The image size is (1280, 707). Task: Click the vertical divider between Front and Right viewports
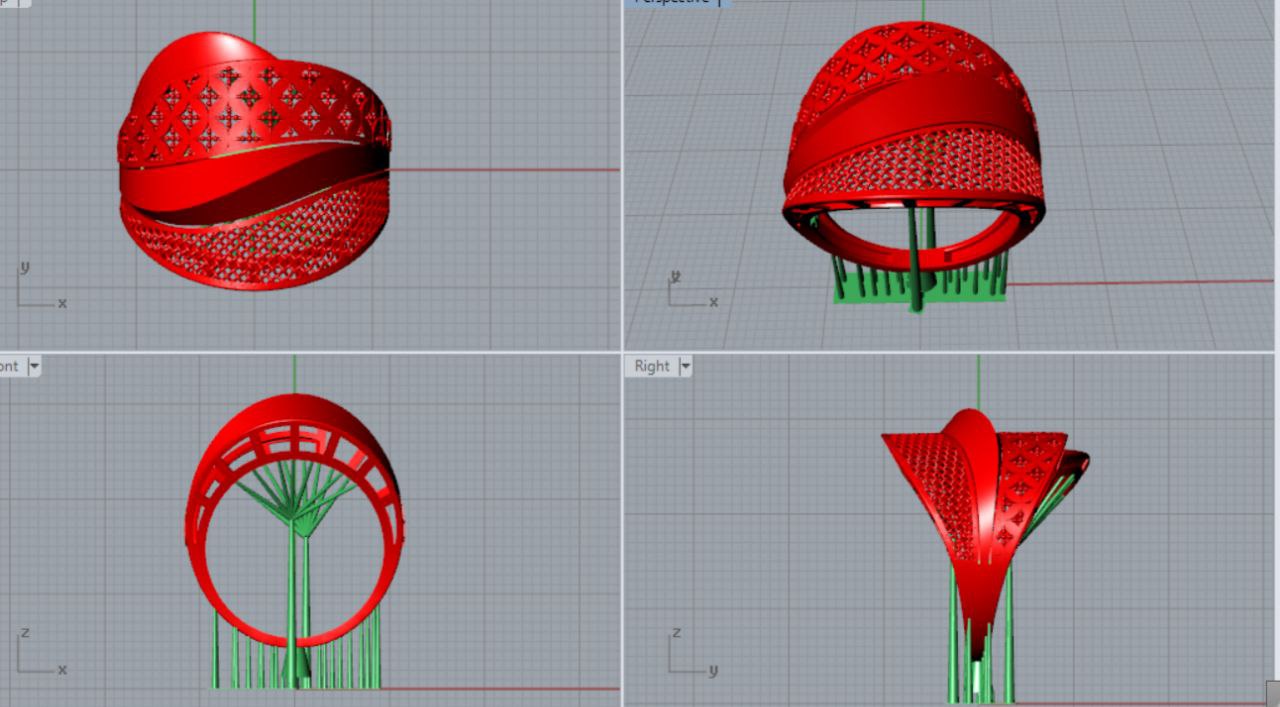point(622,530)
